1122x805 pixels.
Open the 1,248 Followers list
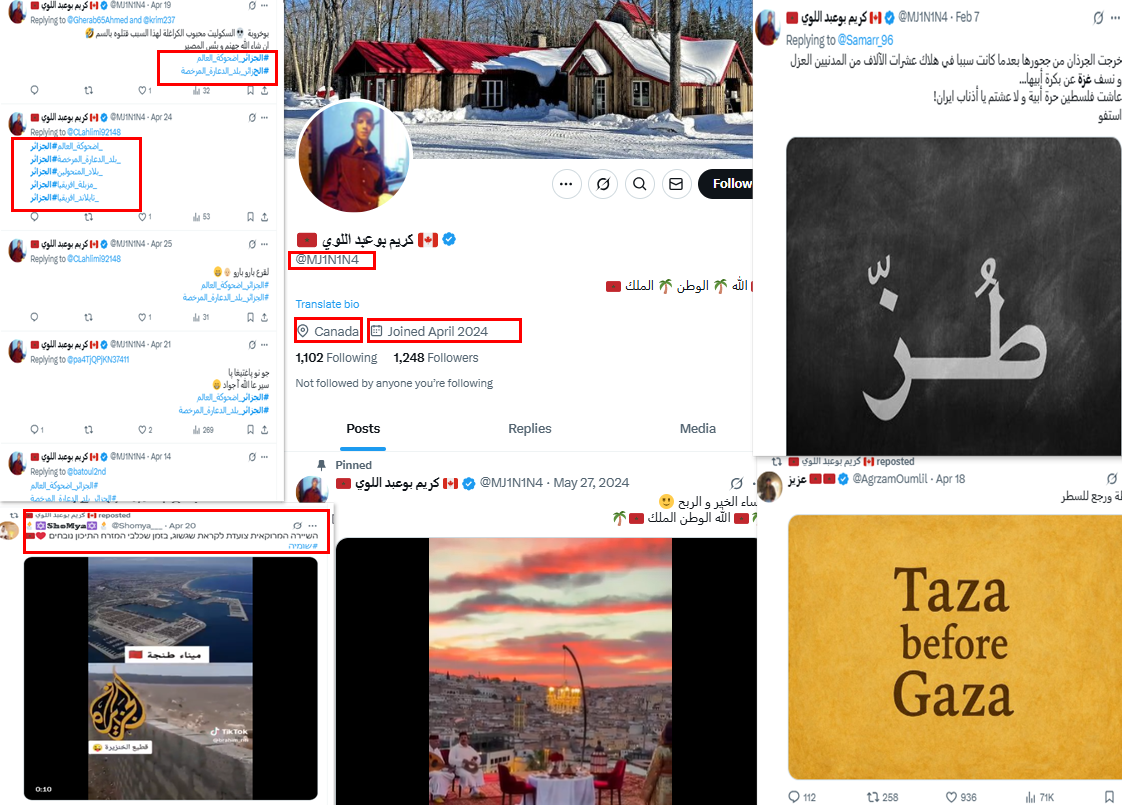click(x=436, y=358)
